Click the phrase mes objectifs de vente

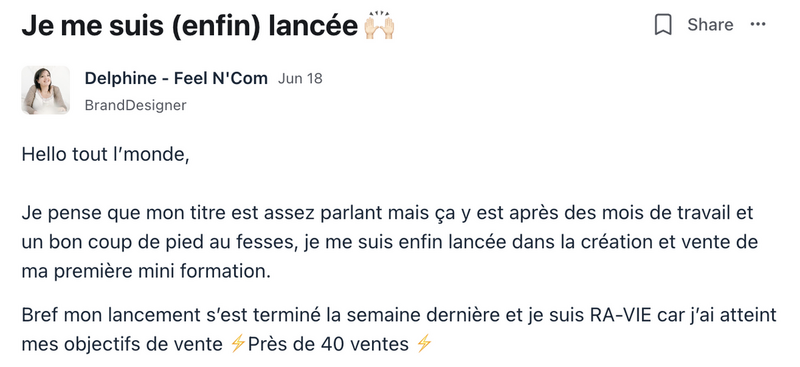point(122,345)
